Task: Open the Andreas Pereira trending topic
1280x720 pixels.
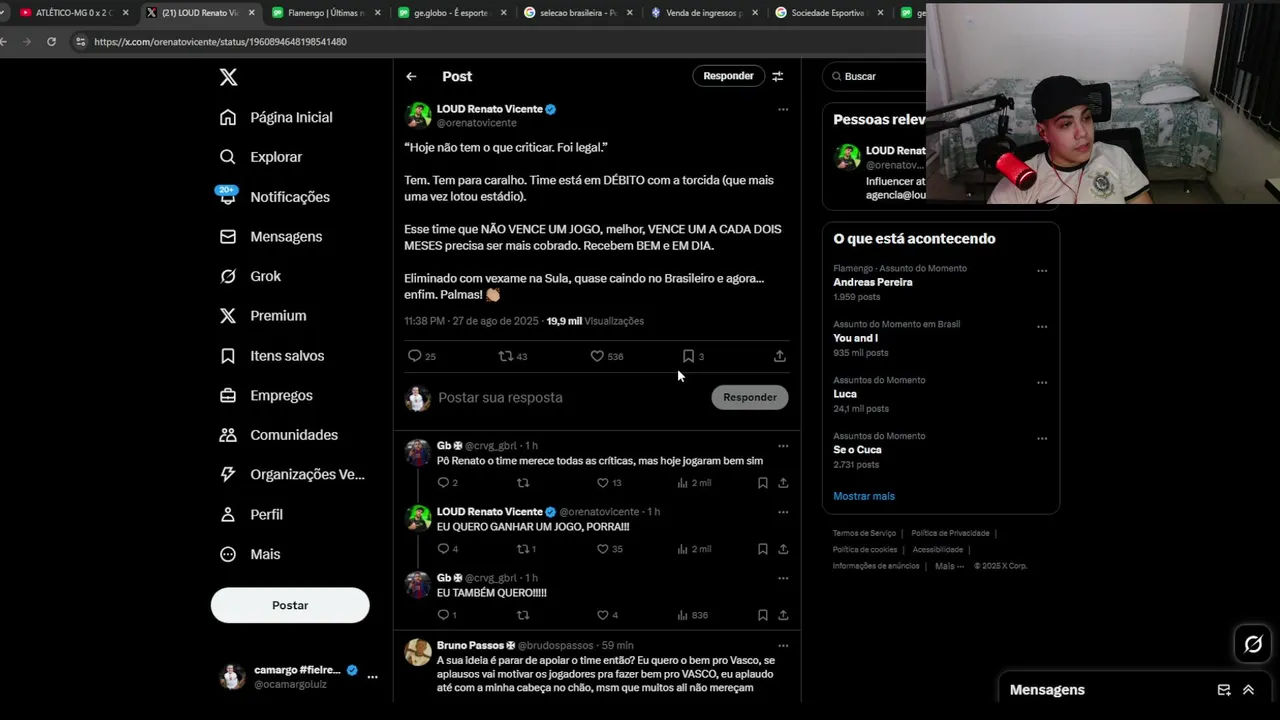Action: (873, 282)
